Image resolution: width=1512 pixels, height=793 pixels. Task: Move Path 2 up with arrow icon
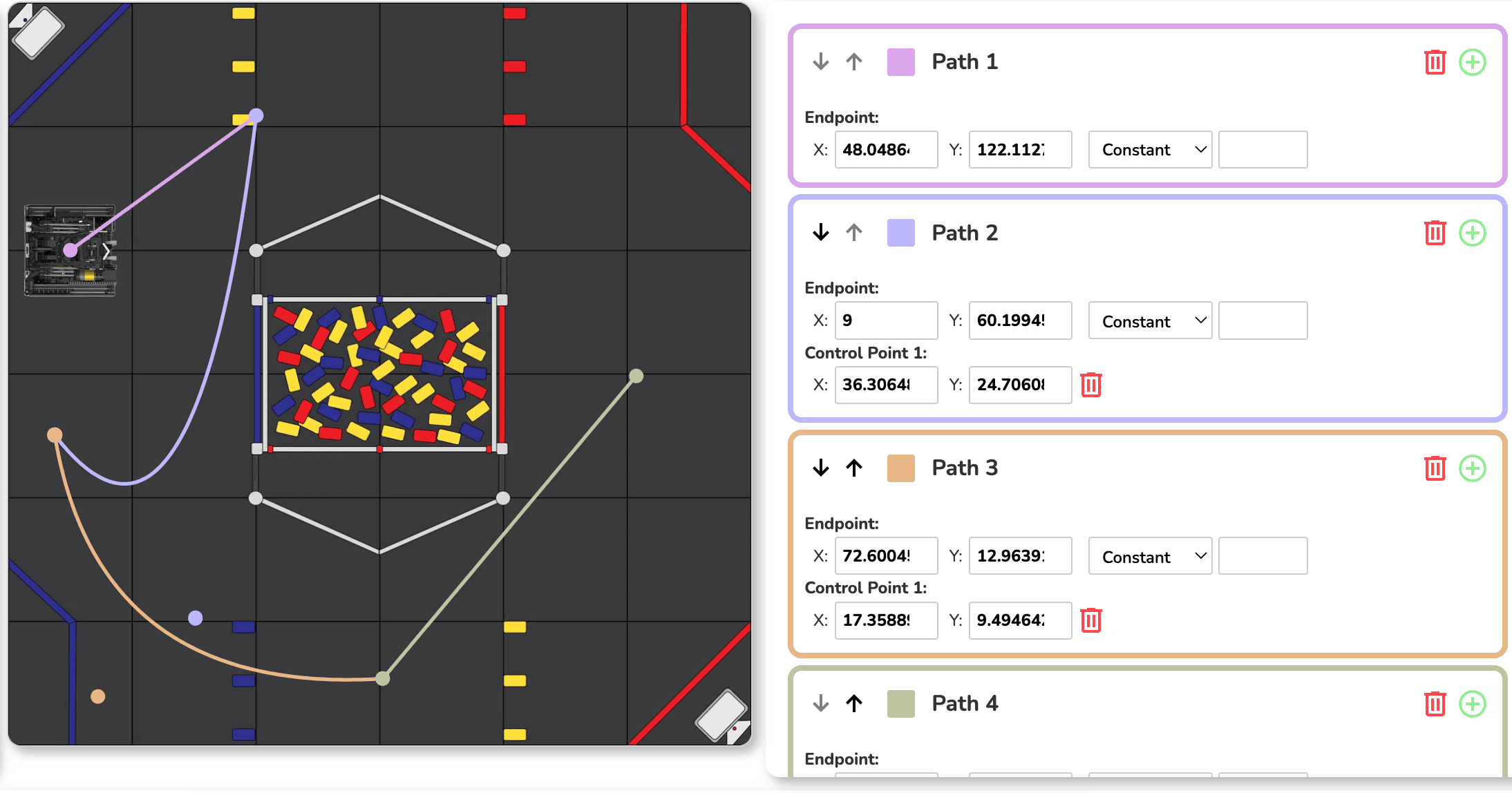pyautogui.click(x=854, y=233)
